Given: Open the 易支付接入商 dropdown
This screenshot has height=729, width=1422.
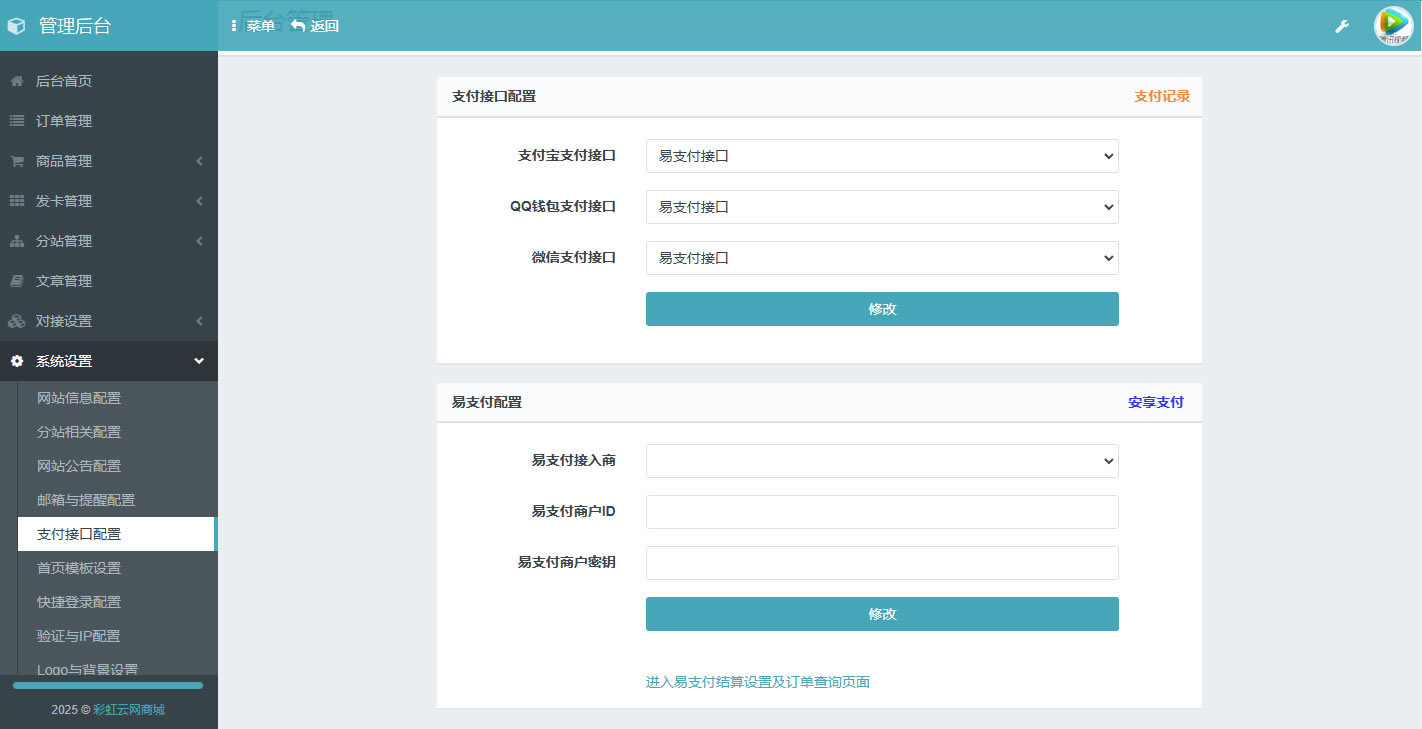Looking at the screenshot, I should click(x=881, y=461).
